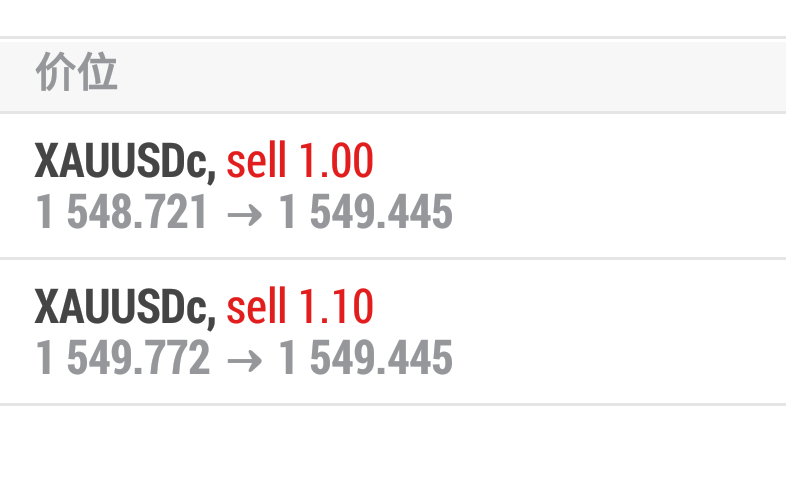Screen dimensions: 786x489
Task: Select the XAUUSDc sell 1.10 position row
Action: tap(393, 332)
